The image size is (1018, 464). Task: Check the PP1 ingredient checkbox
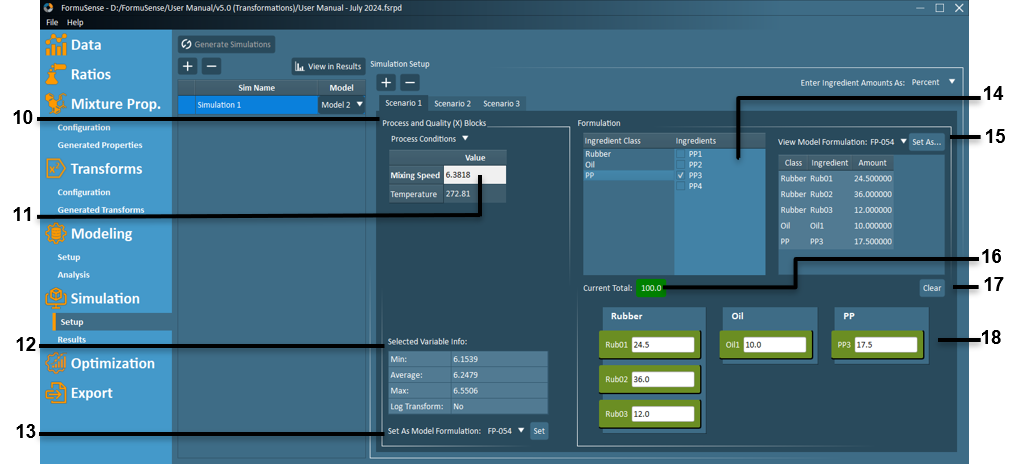point(680,154)
